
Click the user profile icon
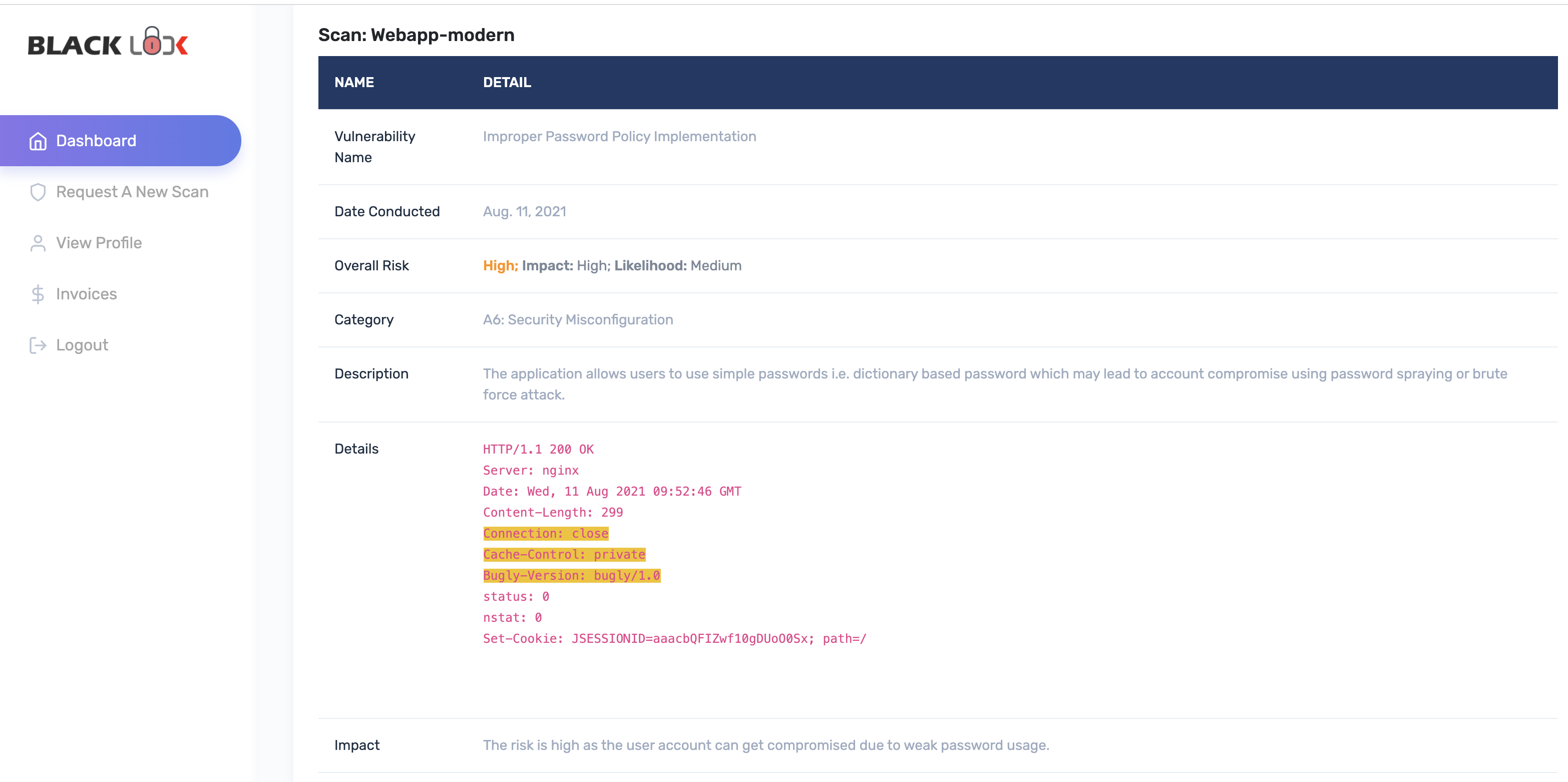pyautogui.click(x=38, y=243)
